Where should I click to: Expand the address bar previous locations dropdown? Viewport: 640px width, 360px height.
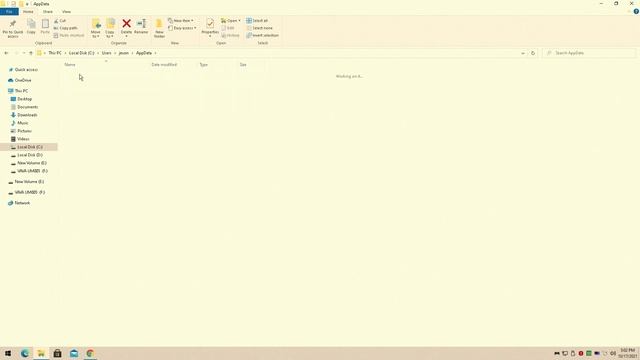(523, 53)
